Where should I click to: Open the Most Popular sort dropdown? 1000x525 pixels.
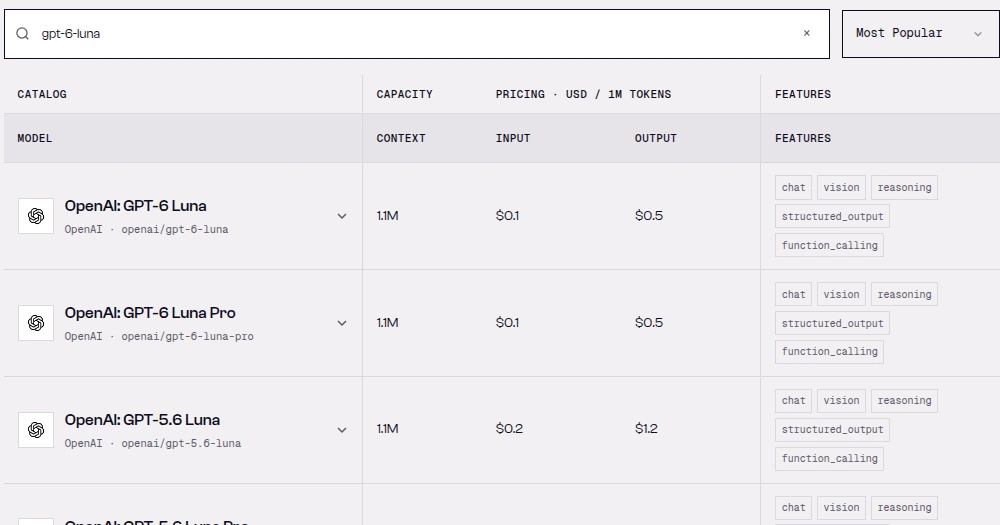(920, 34)
